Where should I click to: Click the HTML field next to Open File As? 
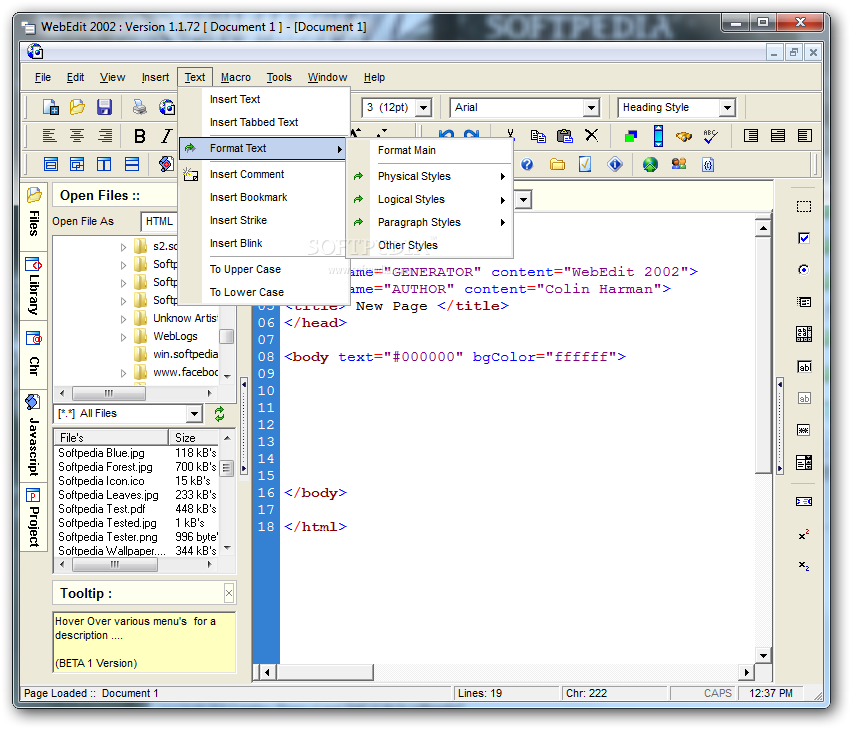[x=159, y=221]
